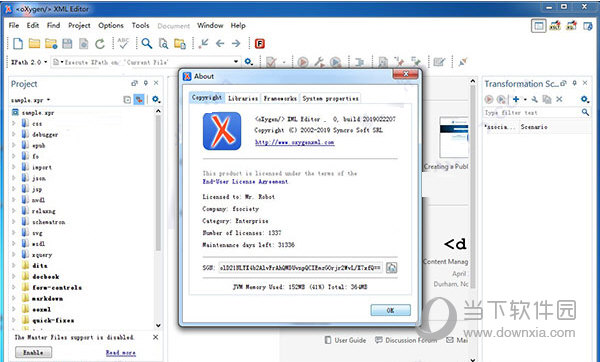The height and width of the screenshot is (362, 600).
Task: Open the Find menu
Action: (53, 25)
